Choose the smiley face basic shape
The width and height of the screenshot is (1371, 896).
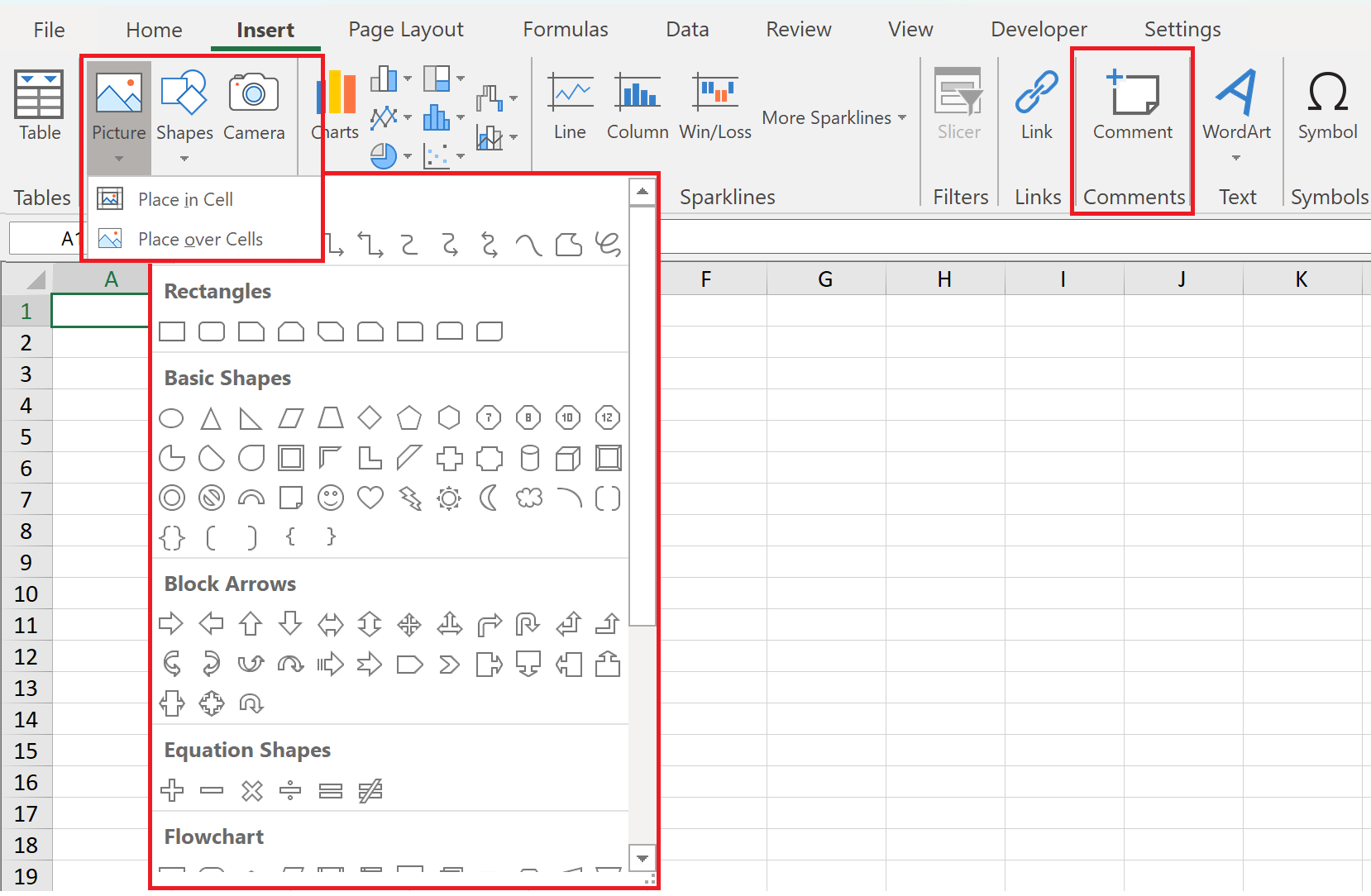pos(331,498)
